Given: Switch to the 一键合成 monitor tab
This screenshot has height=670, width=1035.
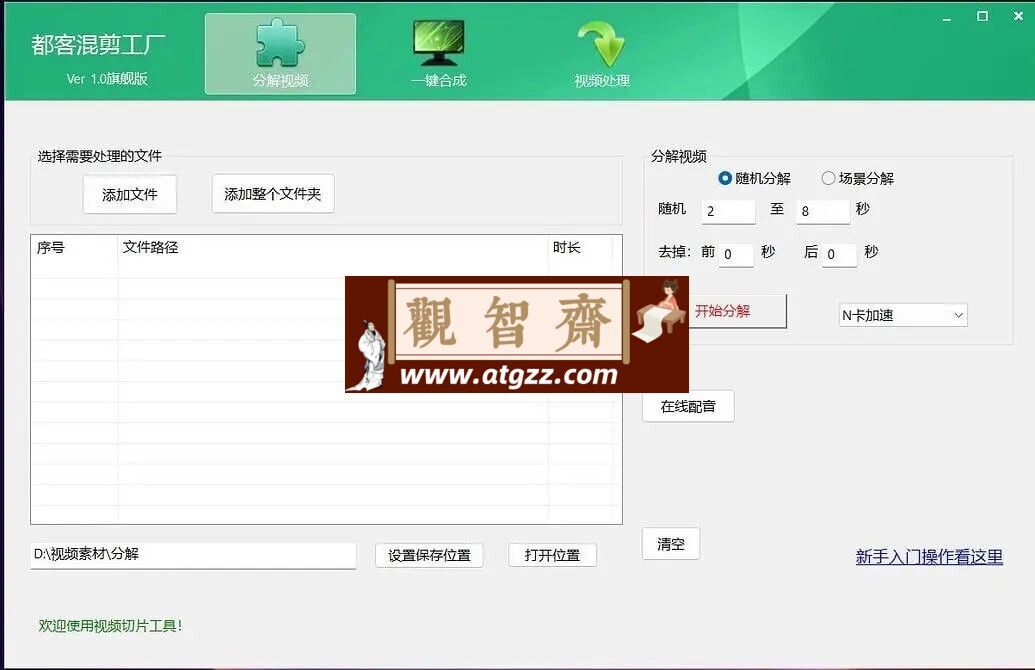Looking at the screenshot, I should pos(438,54).
